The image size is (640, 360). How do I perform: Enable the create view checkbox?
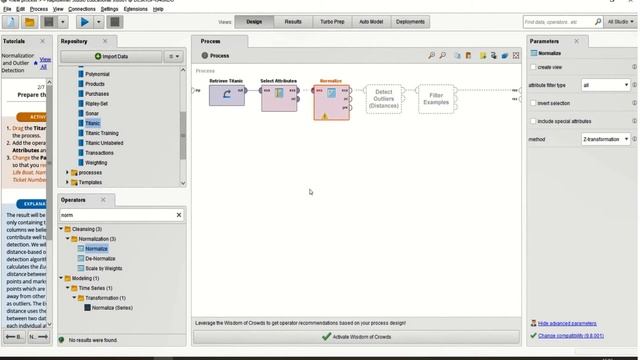(x=533, y=67)
